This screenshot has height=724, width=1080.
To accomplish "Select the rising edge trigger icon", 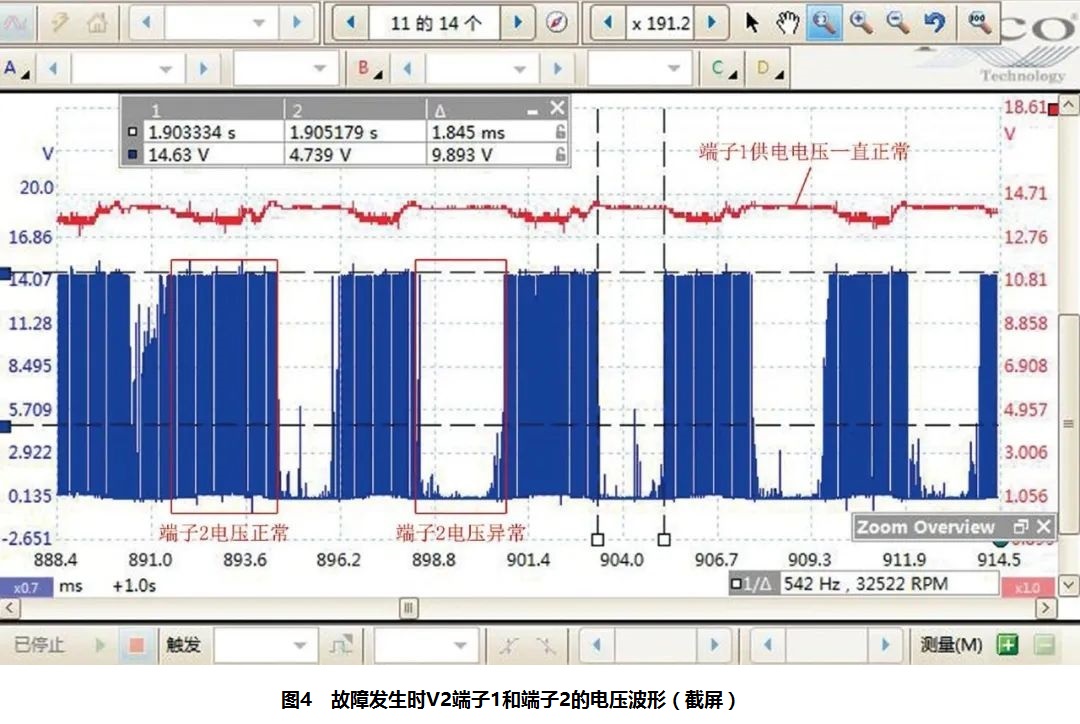I will coord(509,645).
